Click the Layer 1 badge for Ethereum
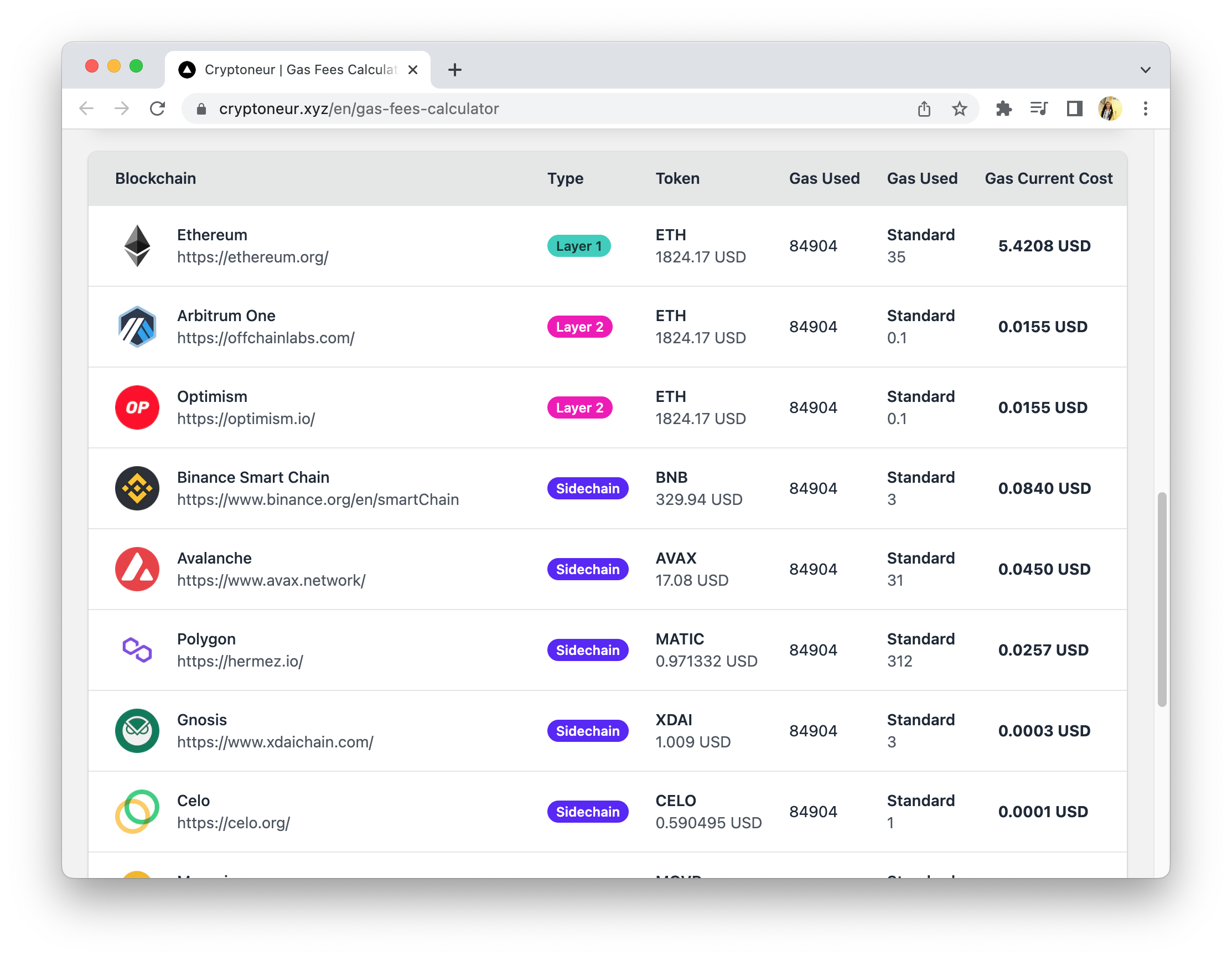Viewport: 1232px width, 960px height. (579, 246)
